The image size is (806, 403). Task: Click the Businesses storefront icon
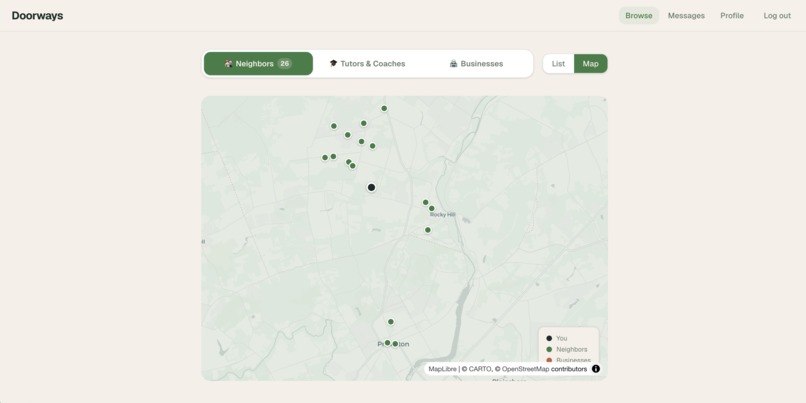pyautogui.click(x=453, y=64)
